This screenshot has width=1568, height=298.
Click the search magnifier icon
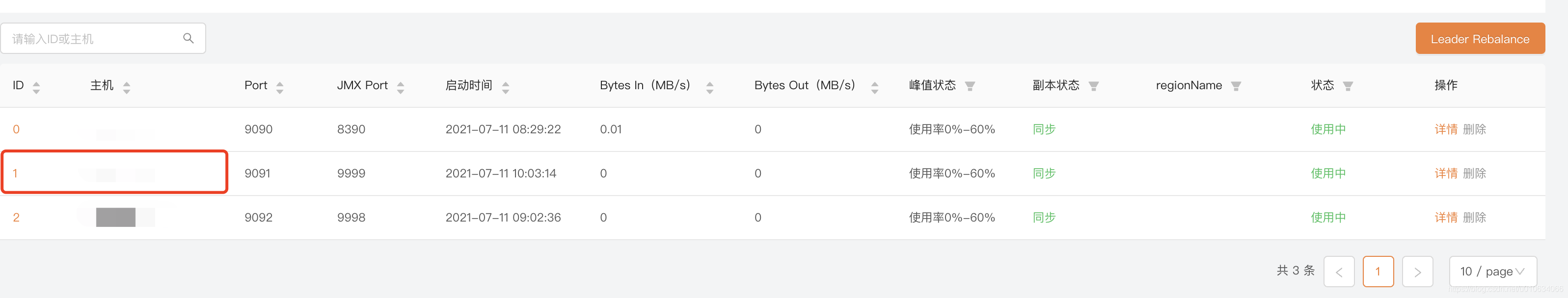(188, 38)
